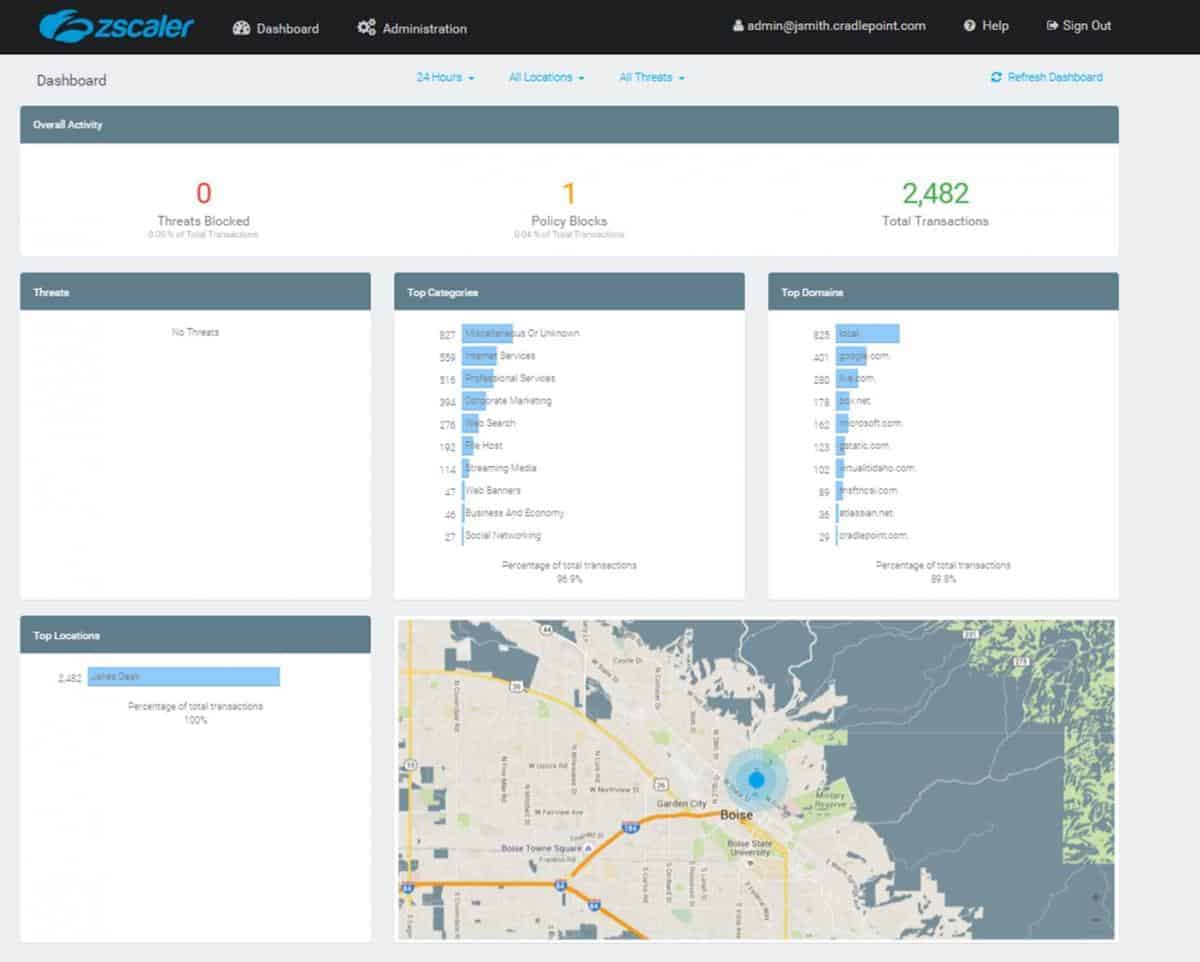The height and width of the screenshot is (962, 1200).
Task: Click the map zoom in plus control
Action: [x=1096, y=897]
